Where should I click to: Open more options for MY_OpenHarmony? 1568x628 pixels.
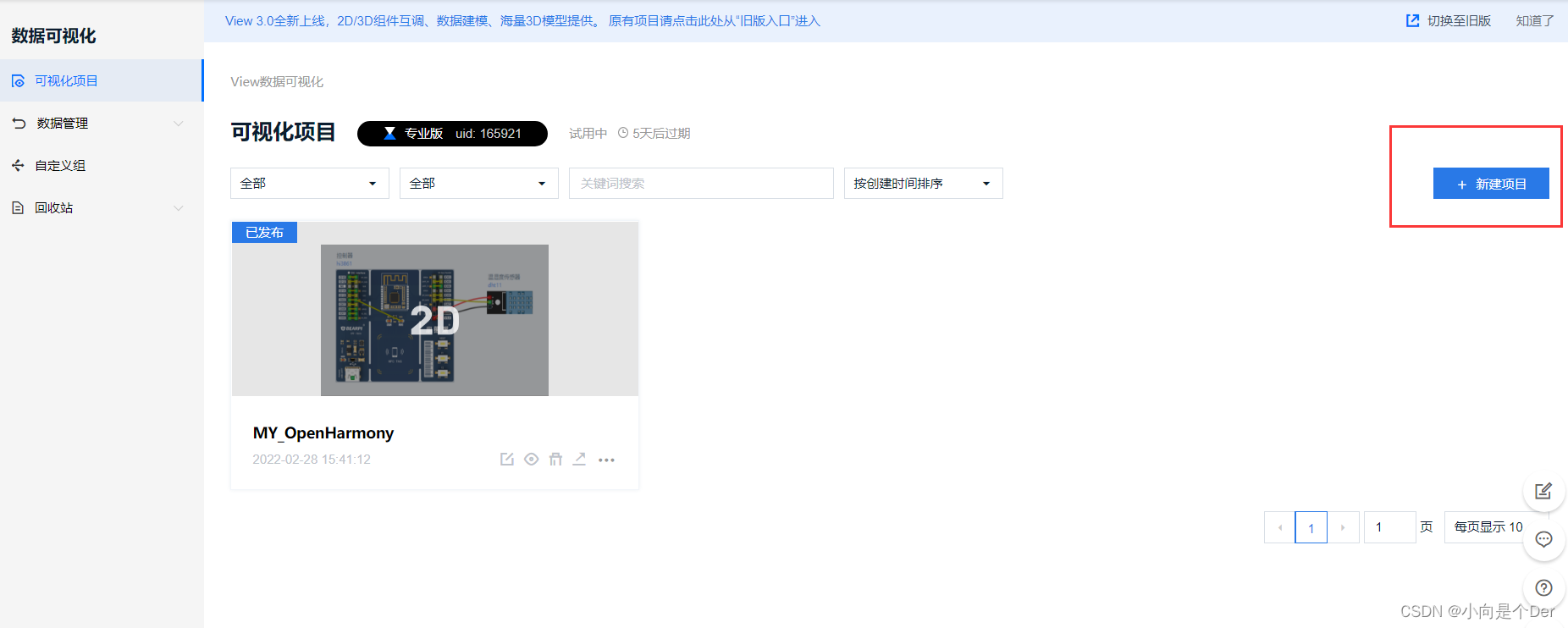pos(606,460)
